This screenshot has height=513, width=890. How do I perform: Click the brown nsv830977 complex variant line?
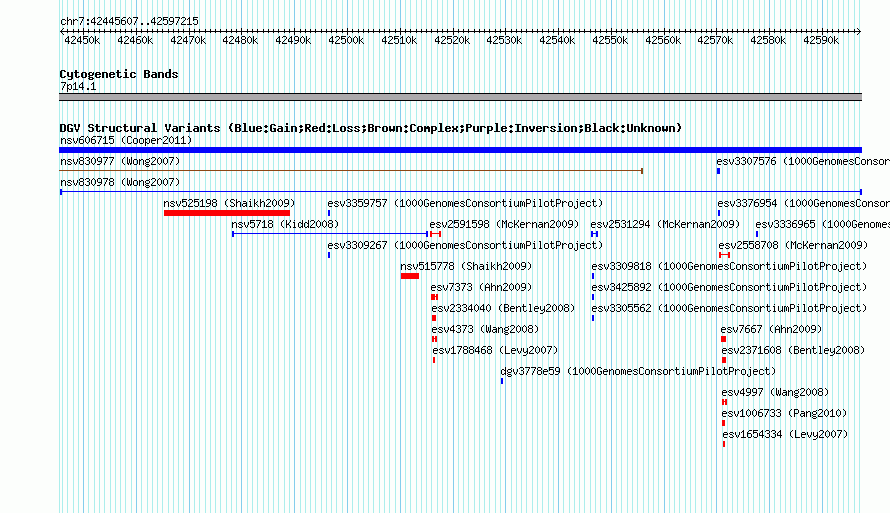[351, 171]
